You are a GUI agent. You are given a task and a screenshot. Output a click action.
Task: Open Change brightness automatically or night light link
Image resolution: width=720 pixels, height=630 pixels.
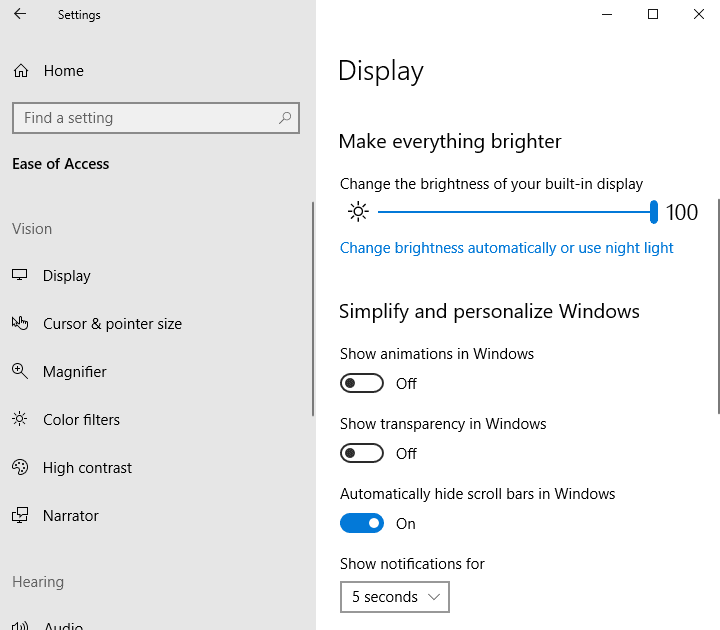[x=506, y=248]
